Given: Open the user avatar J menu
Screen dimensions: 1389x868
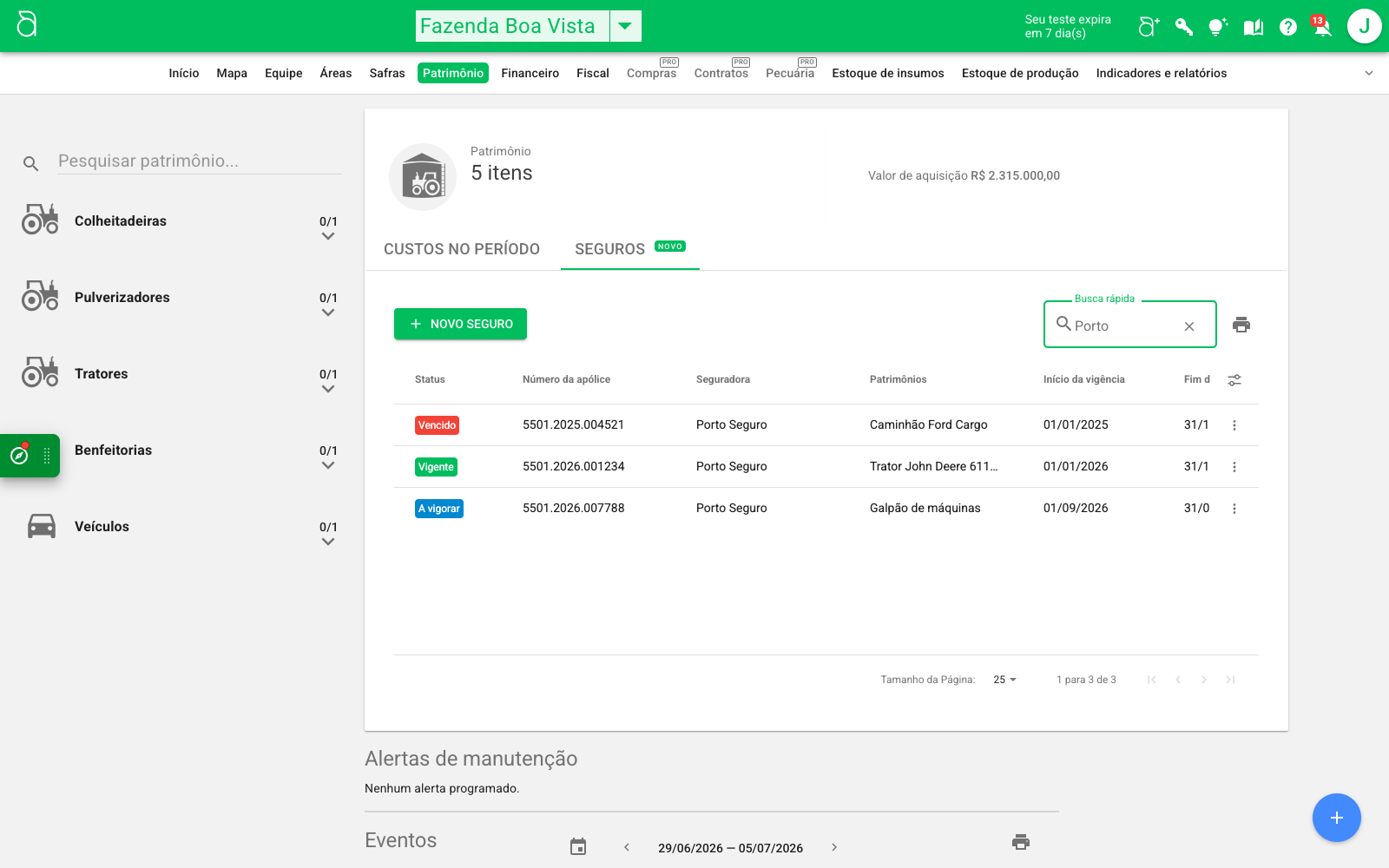Looking at the screenshot, I should (x=1364, y=26).
